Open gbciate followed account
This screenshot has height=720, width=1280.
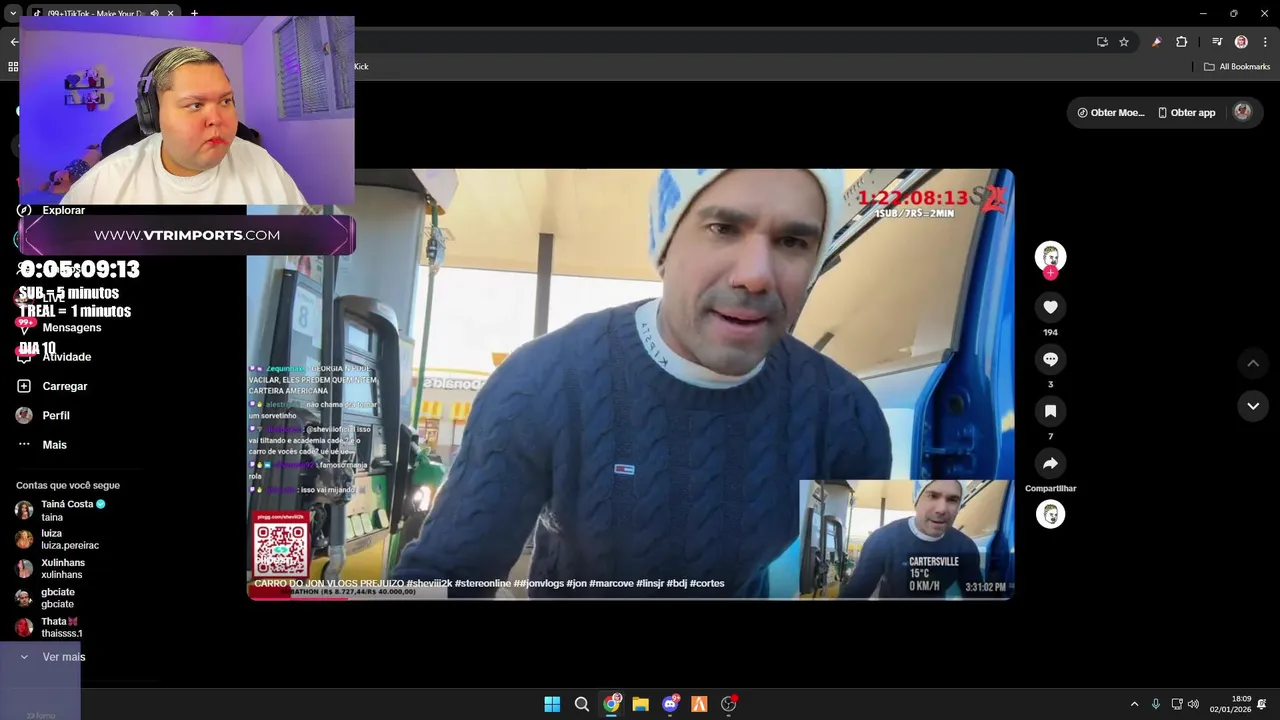[x=45, y=598]
